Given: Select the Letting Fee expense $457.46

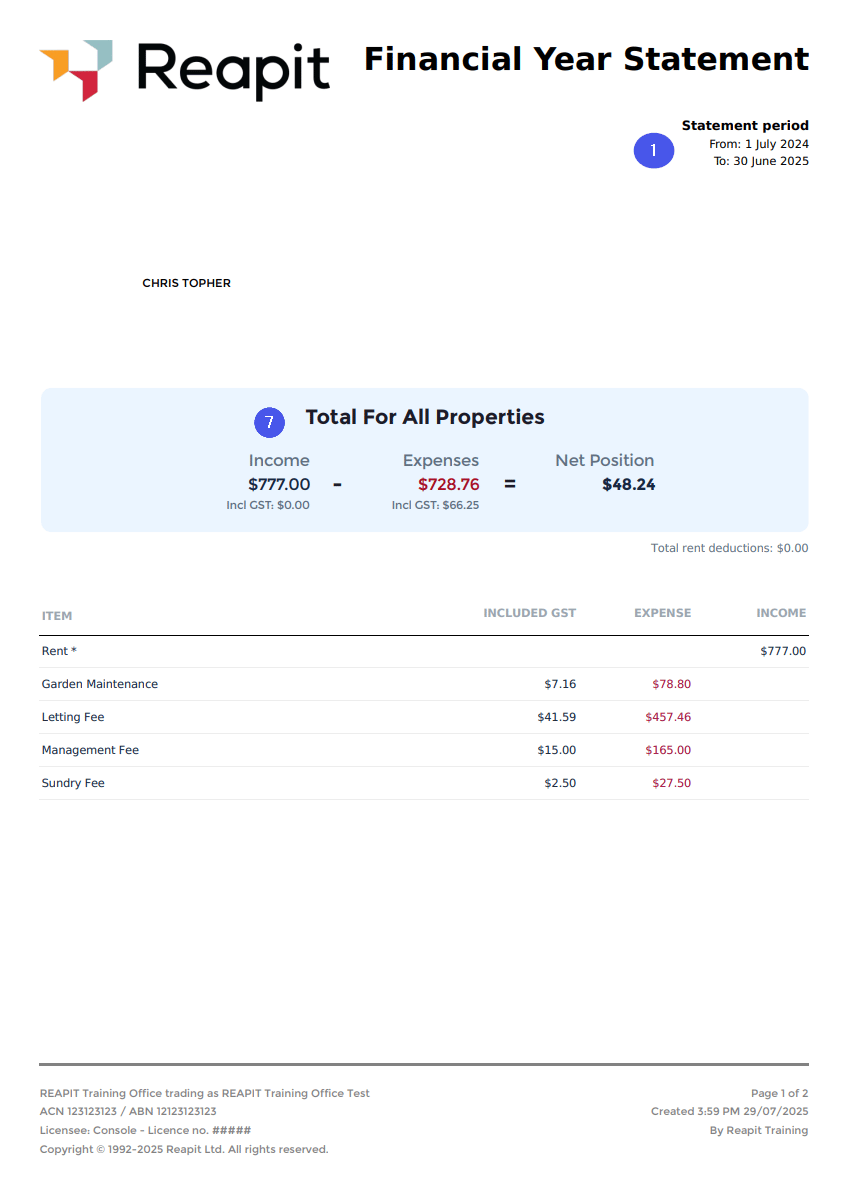Looking at the screenshot, I should [x=668, y=717].
